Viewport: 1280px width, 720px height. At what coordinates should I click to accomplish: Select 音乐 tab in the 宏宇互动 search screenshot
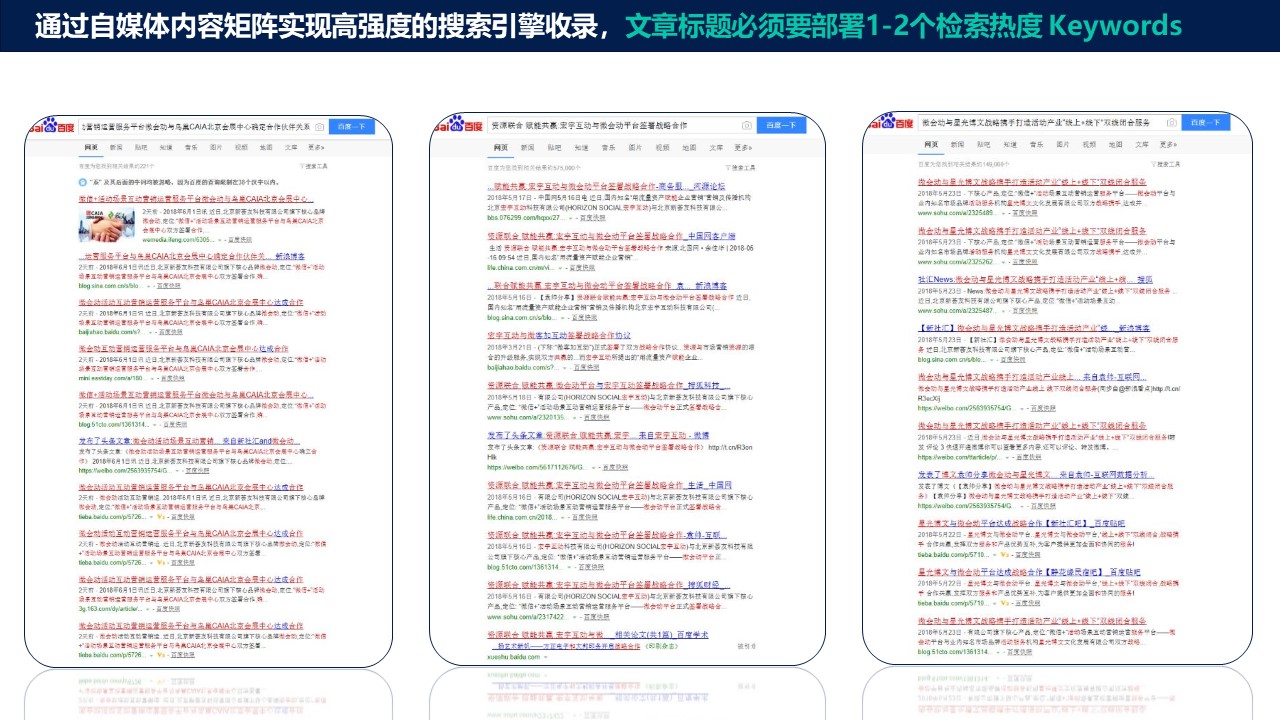(x=608, y=148)
